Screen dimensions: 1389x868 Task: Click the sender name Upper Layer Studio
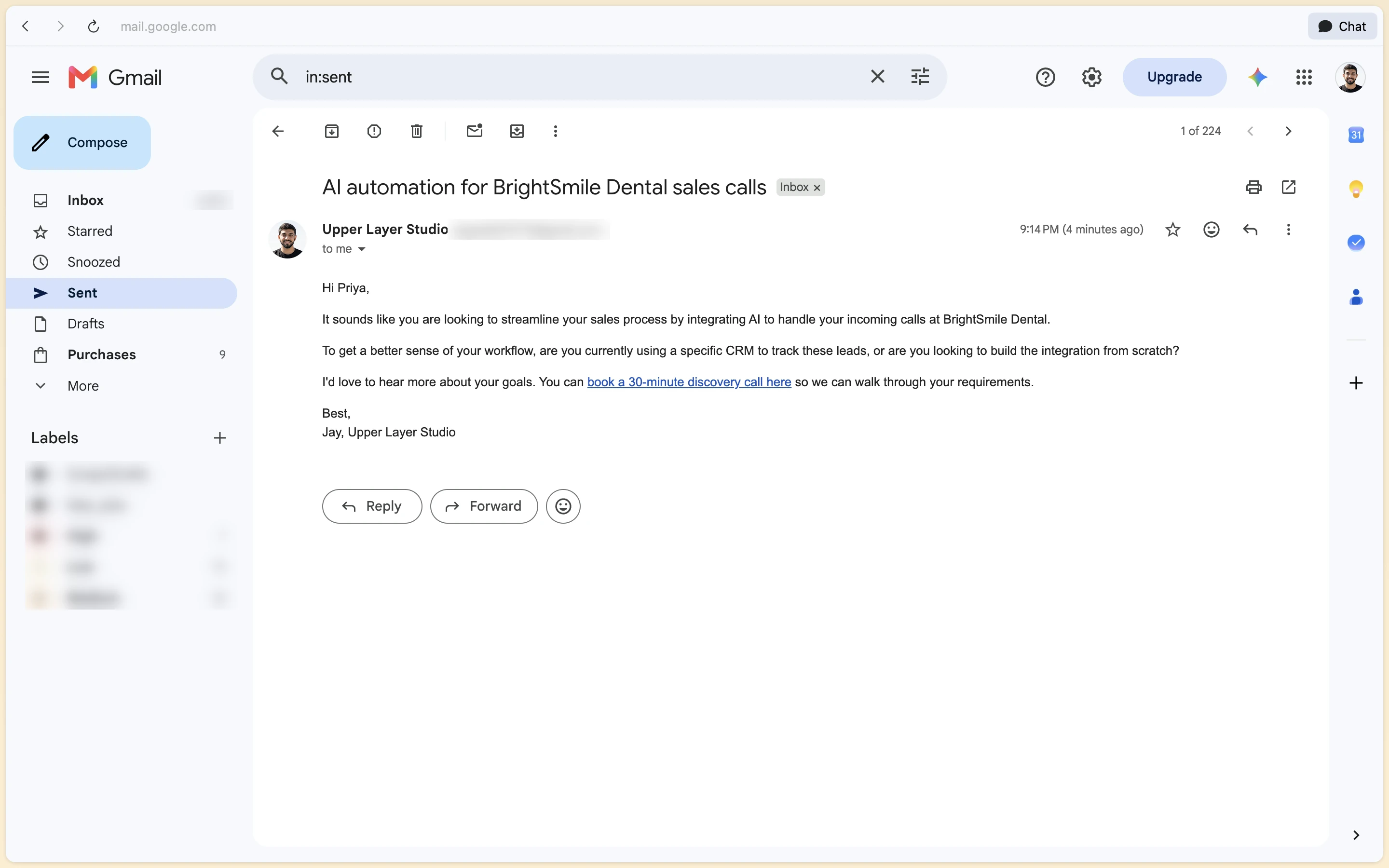(x=385, y=230)
